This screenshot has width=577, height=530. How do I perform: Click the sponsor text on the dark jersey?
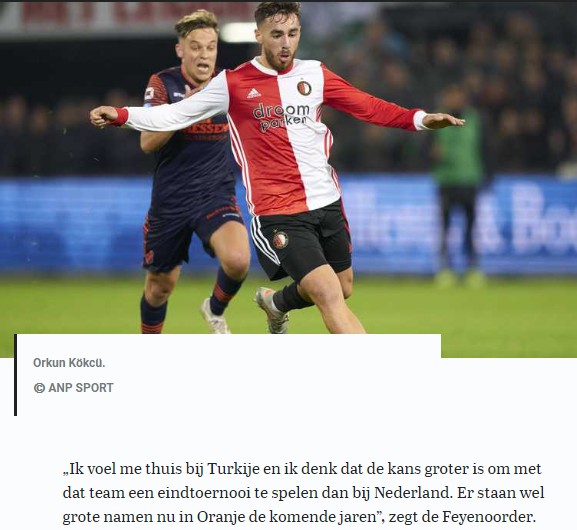pyautogui.click(x=207, y=129)
